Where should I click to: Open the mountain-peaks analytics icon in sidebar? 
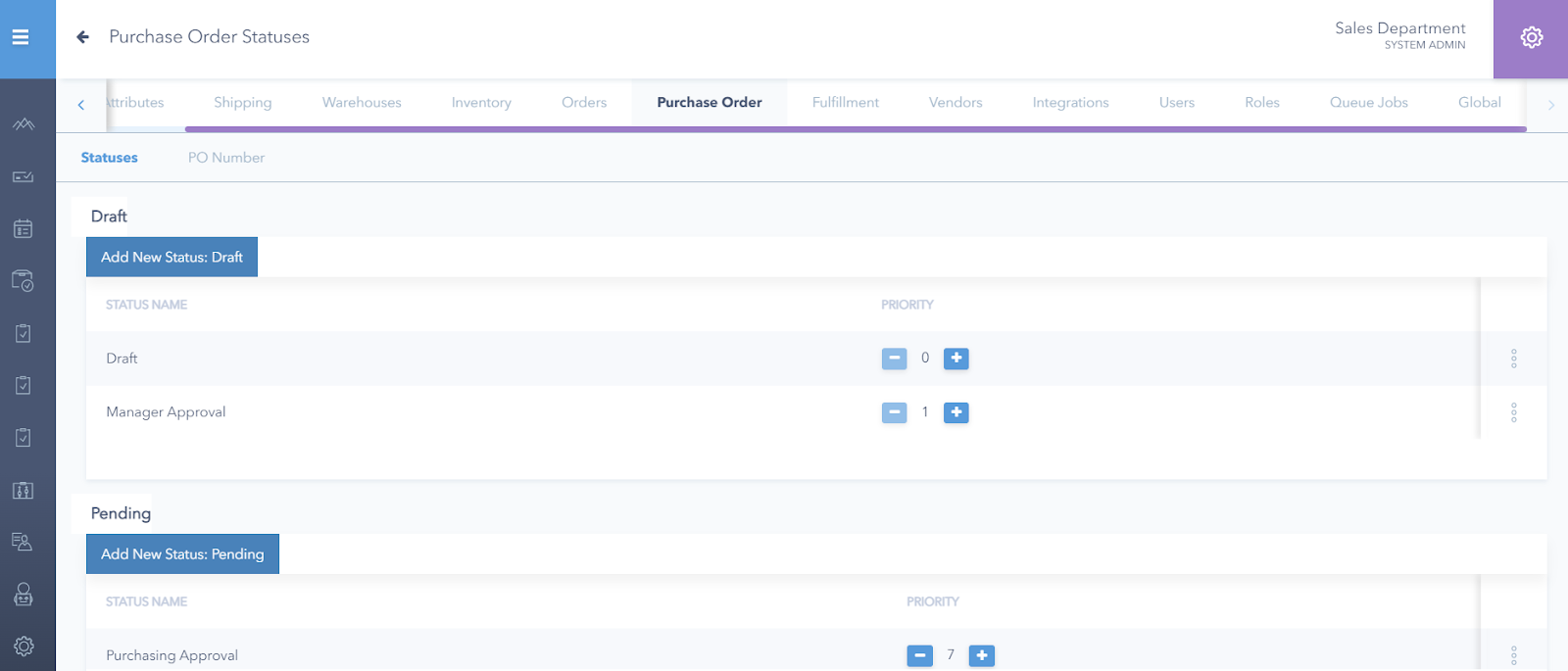tap(24, 124)
